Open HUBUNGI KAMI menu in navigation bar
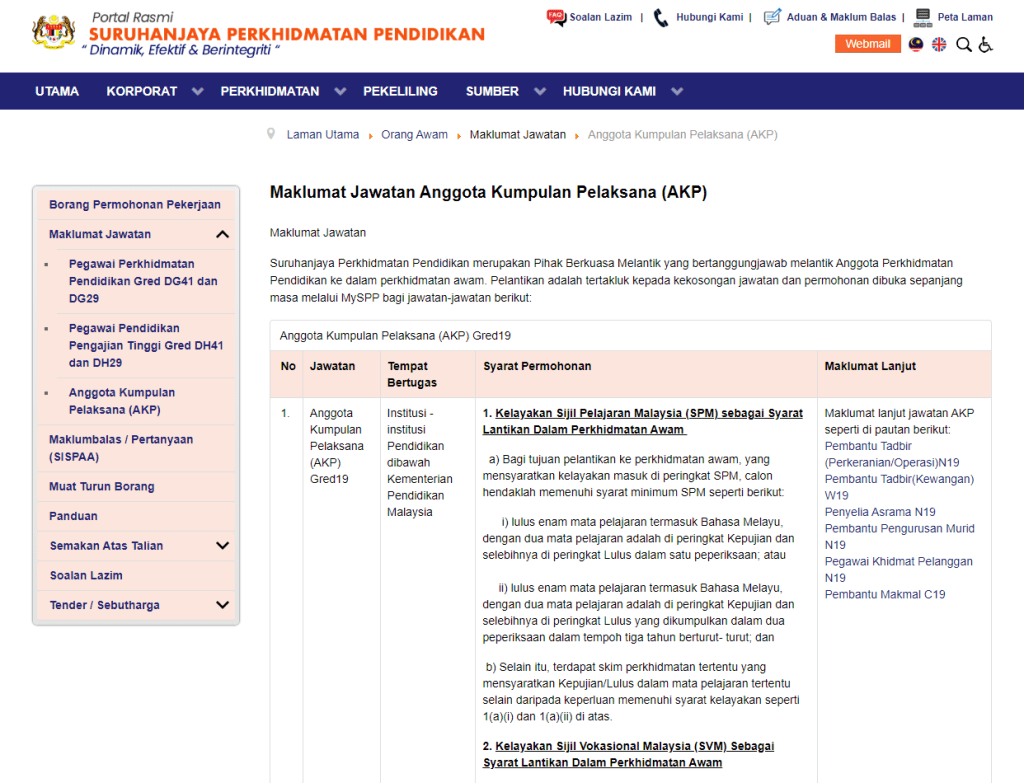 click(x=609, y=91)
